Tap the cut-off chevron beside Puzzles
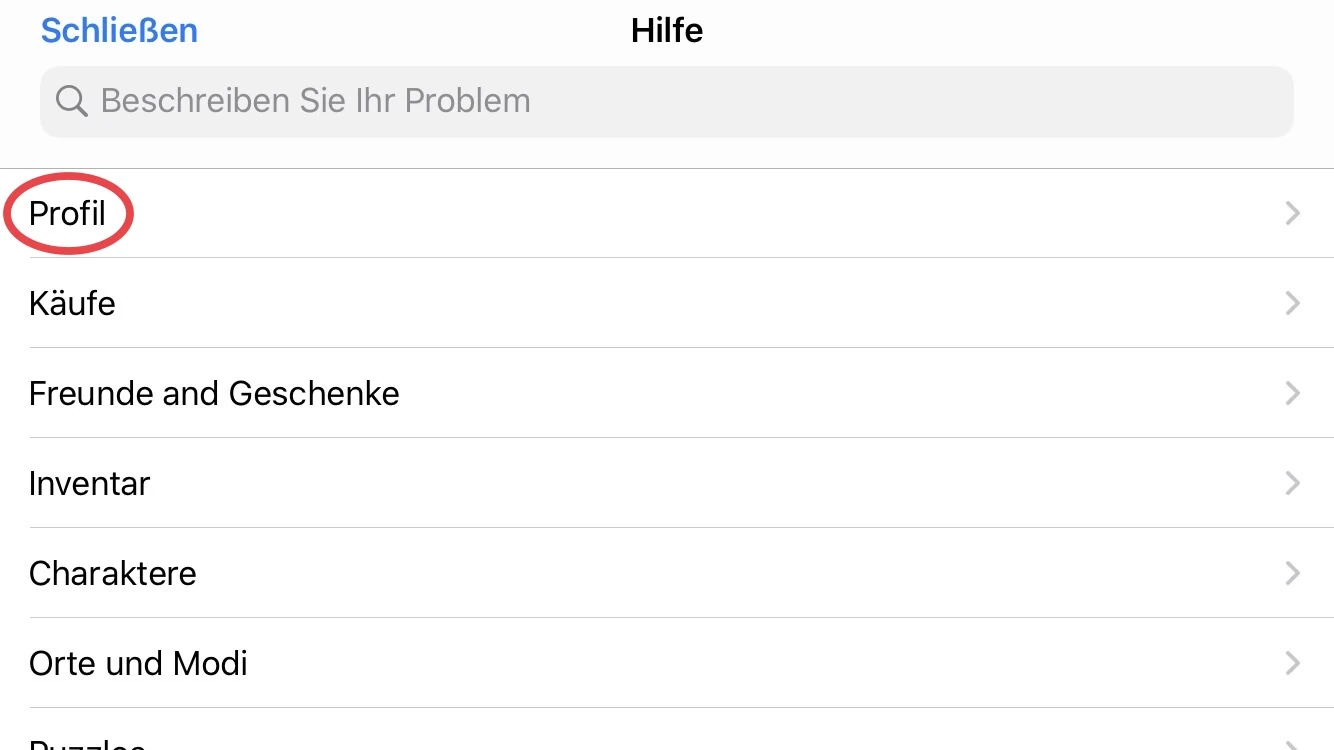The height and width of the screenshot is (750, 1334). point(1292,745)
